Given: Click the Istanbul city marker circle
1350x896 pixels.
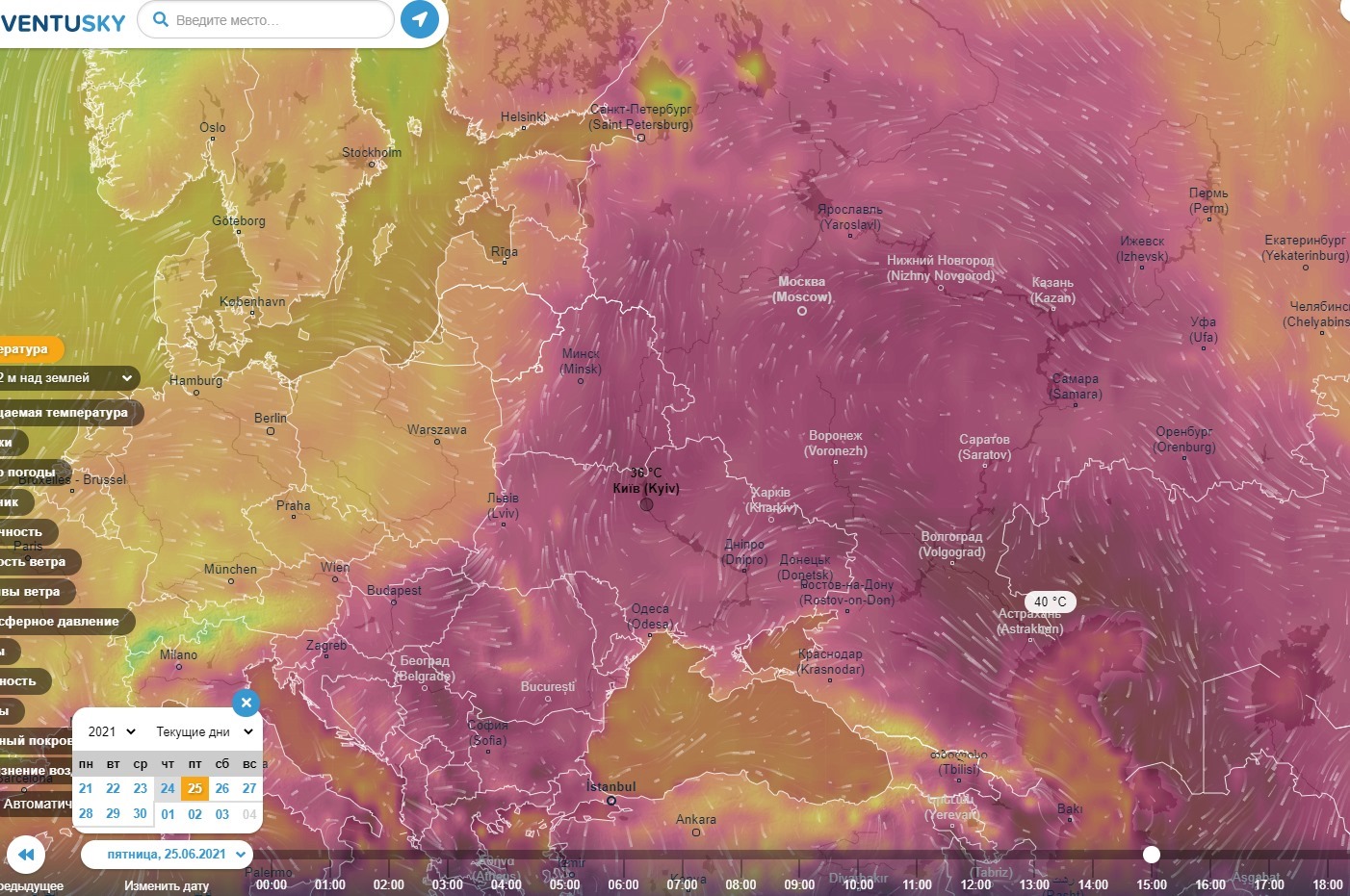Looking at the screenshot, I should [610, 801].
